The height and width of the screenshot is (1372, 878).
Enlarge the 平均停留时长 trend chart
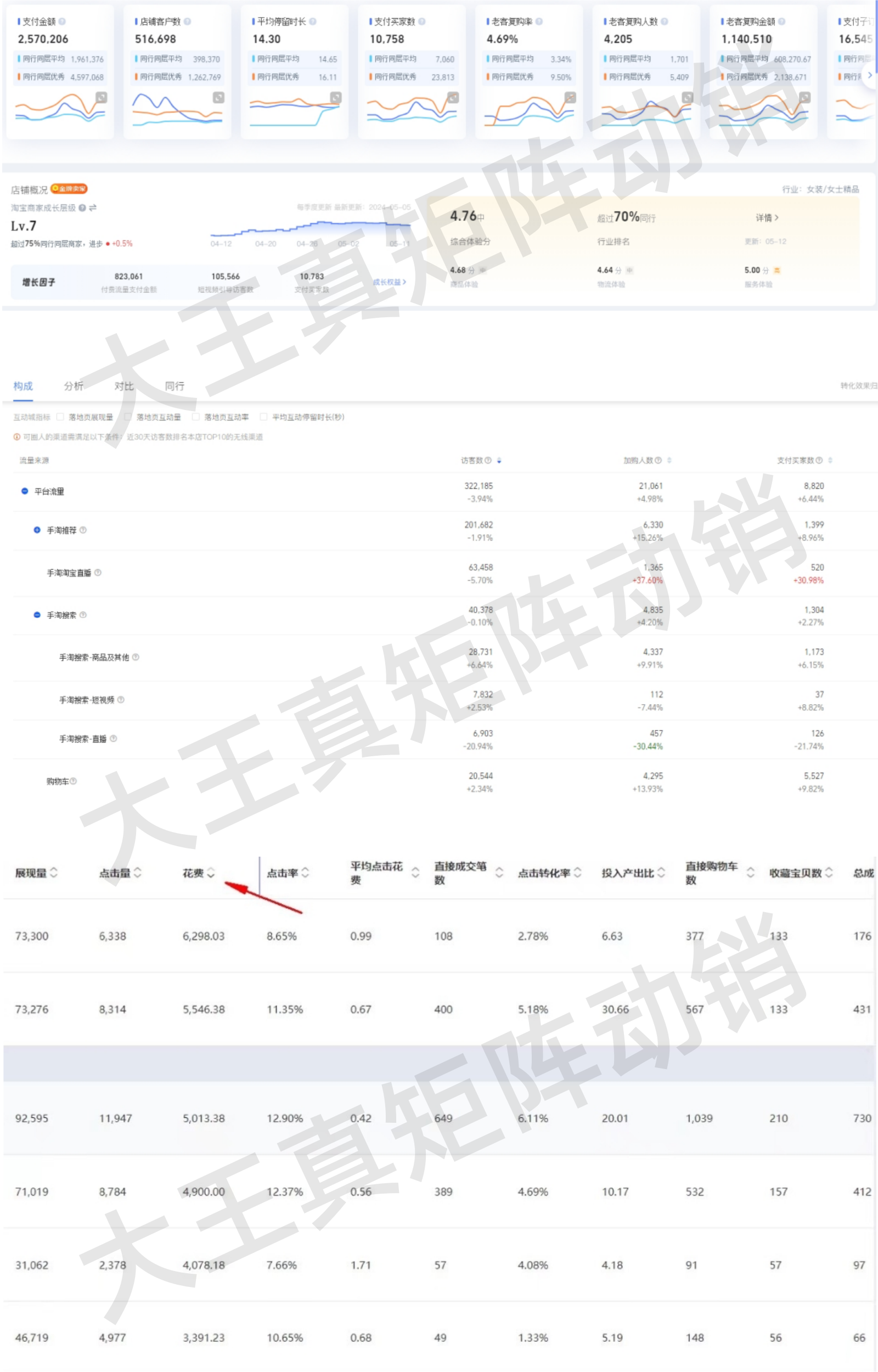click(336, 98)
